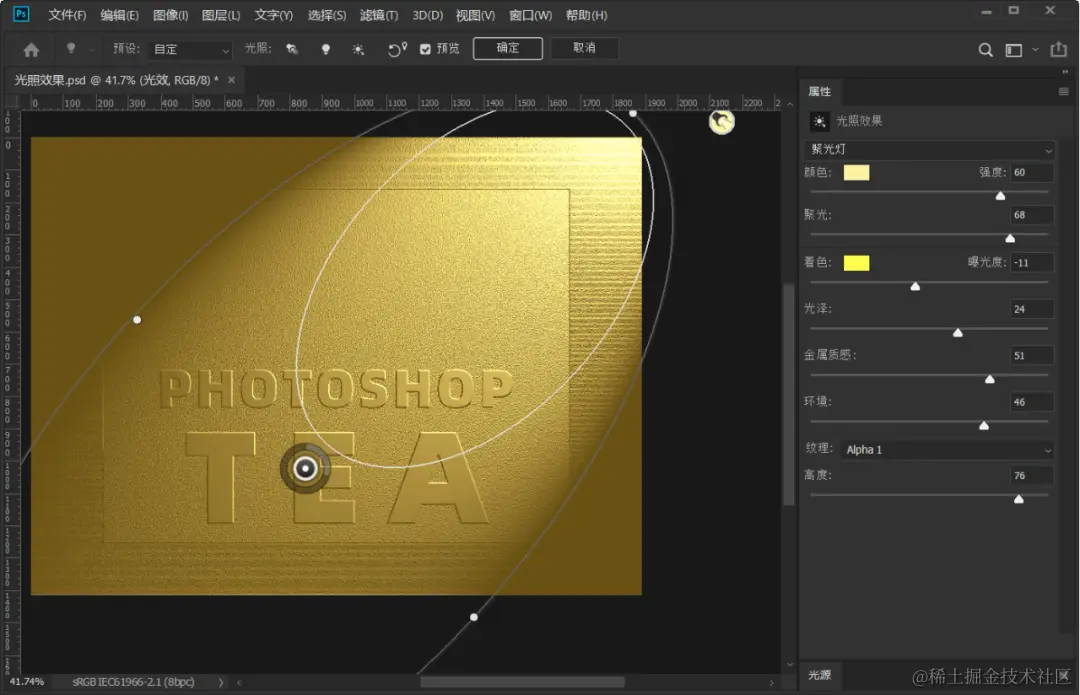
Task: Open the 视图(V) menu
Action: coord(475,15)
